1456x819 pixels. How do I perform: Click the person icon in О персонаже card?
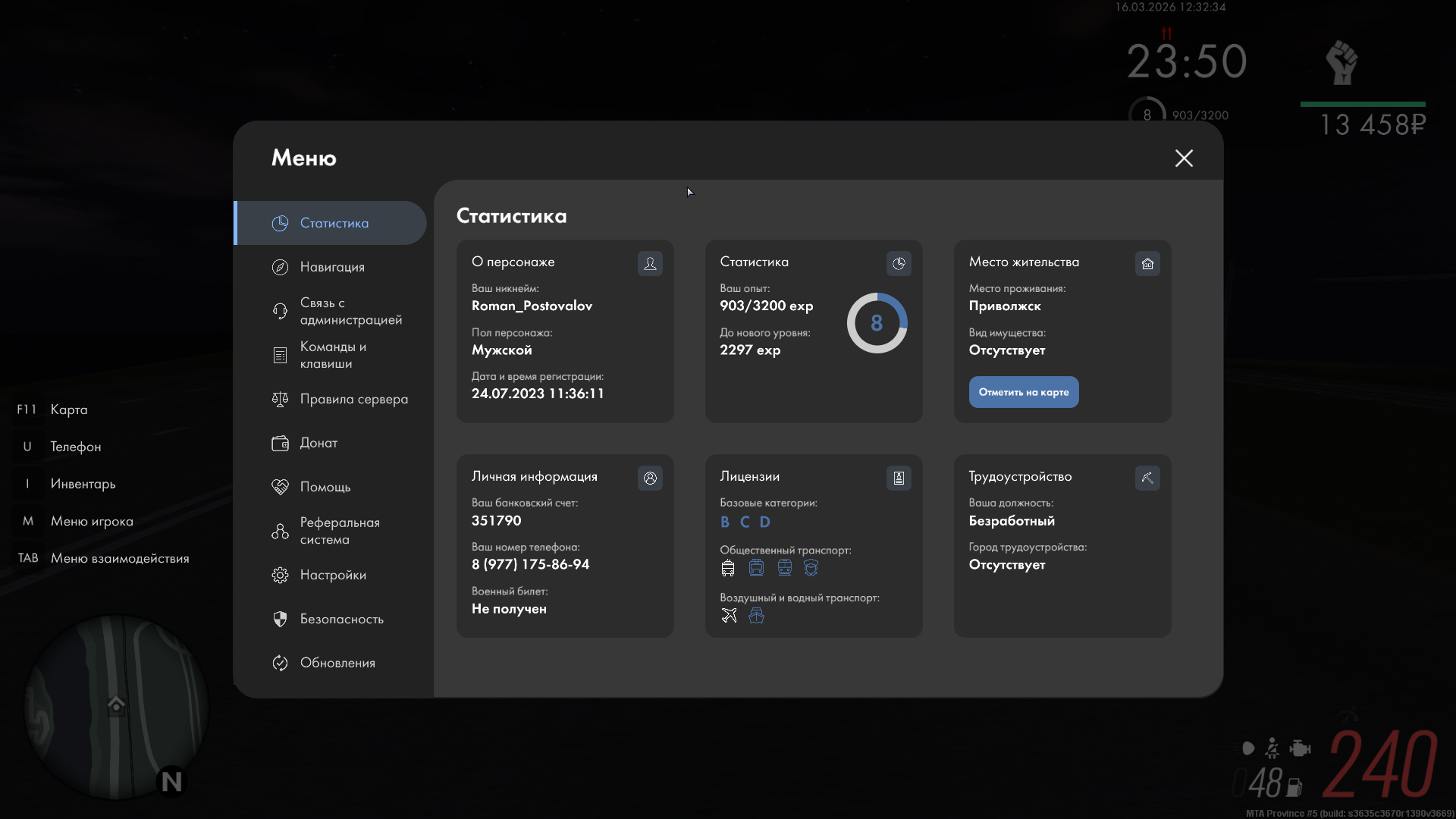tap(650, 263)
